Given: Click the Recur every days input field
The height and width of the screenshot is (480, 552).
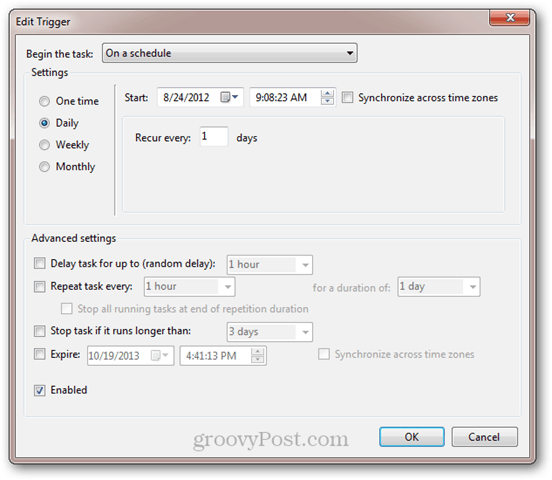Looking at the screenshot, I should 214,137.
